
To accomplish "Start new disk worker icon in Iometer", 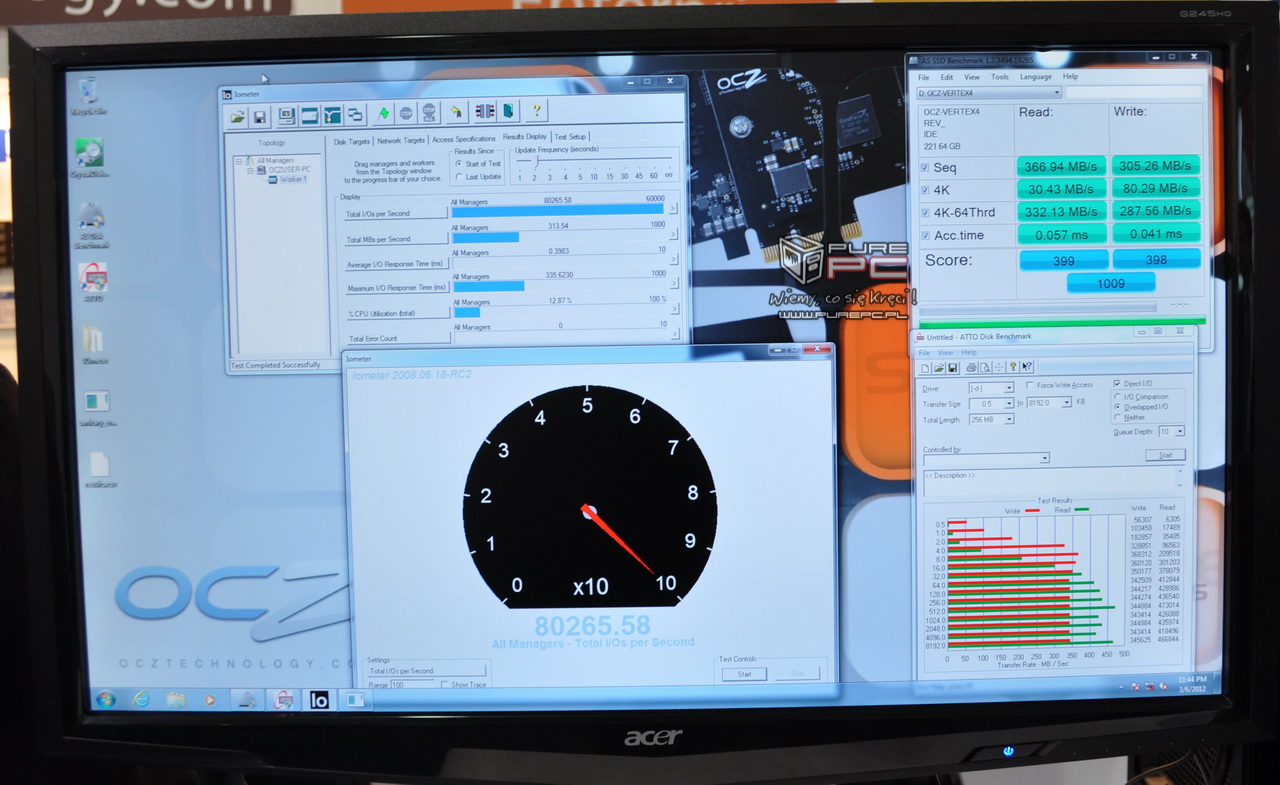I will 310,116.
